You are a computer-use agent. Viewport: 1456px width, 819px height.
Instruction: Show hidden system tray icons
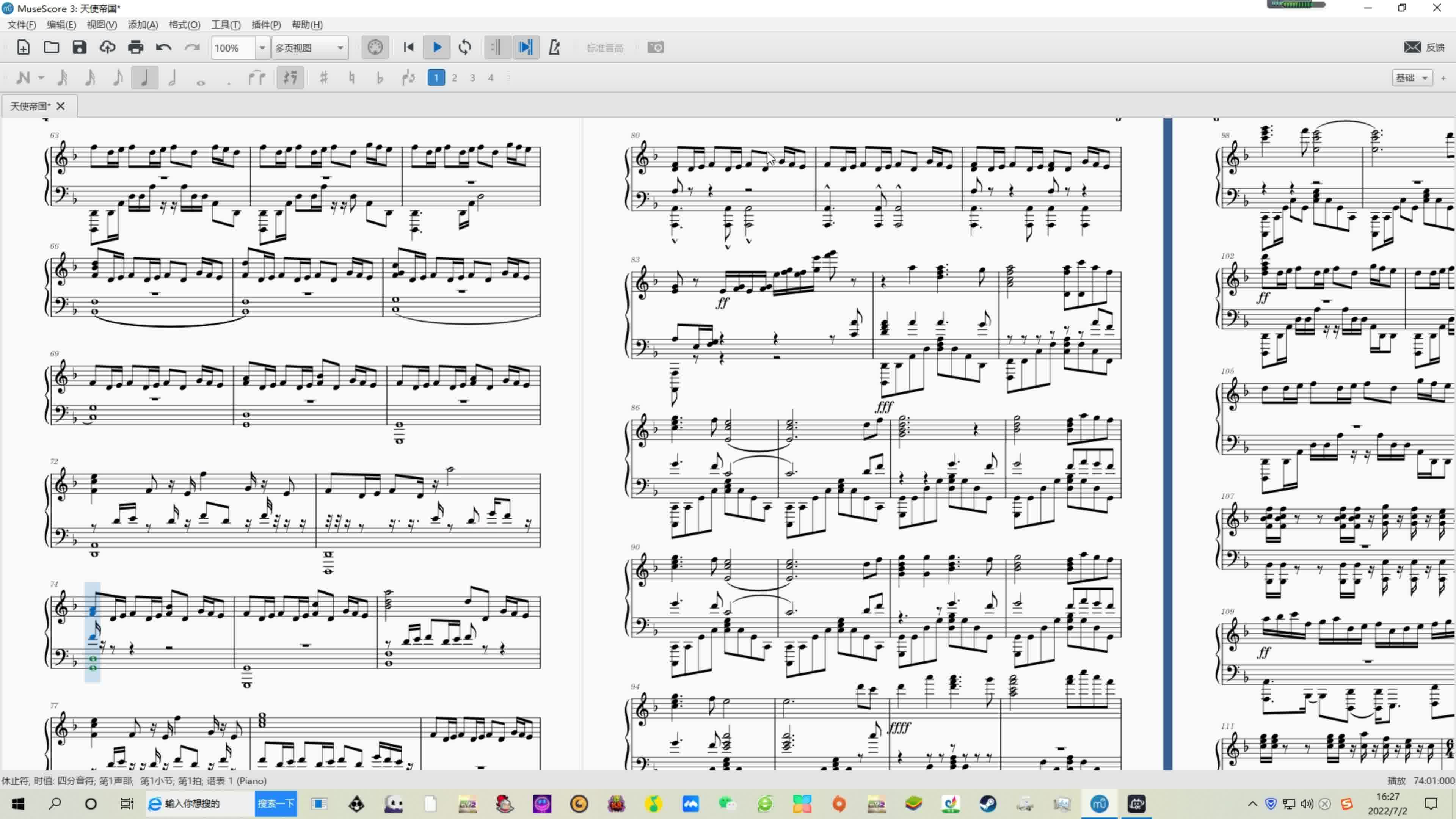click(x=1252, y=804)
